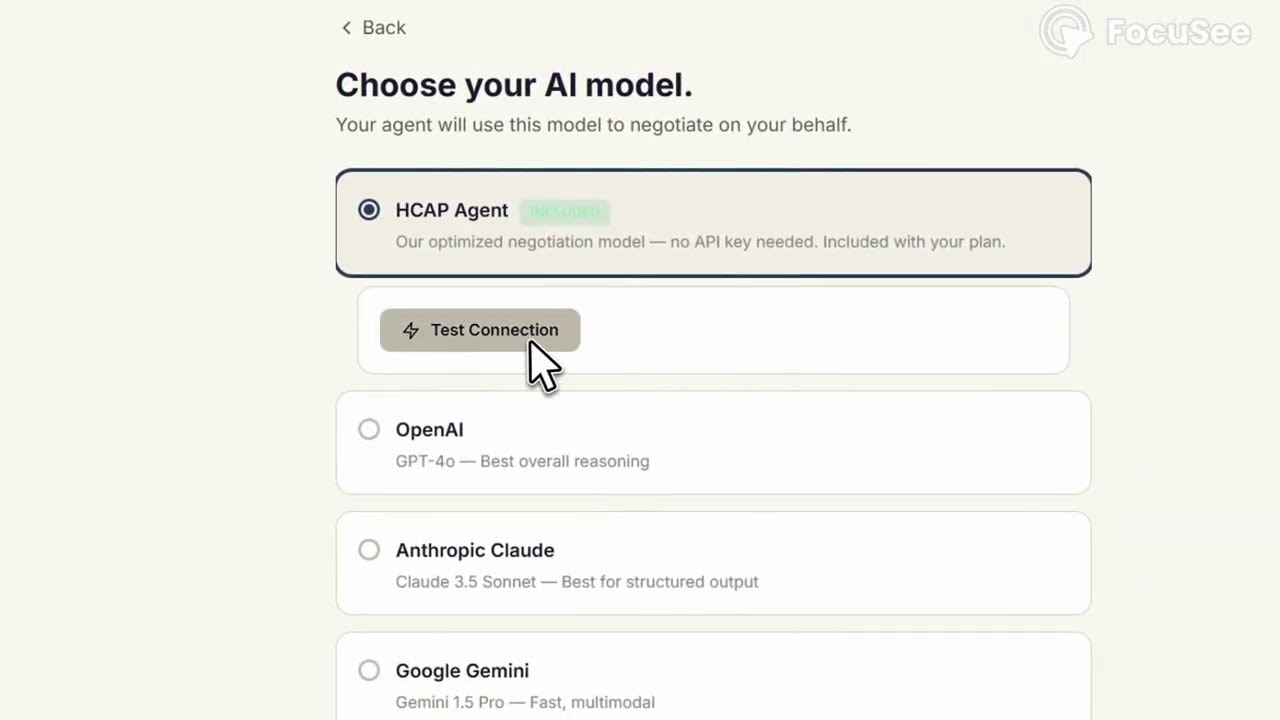Click the Back chevron arrow icon
The width and height of the screenshot is (1280, 720).
coord(346,28)
